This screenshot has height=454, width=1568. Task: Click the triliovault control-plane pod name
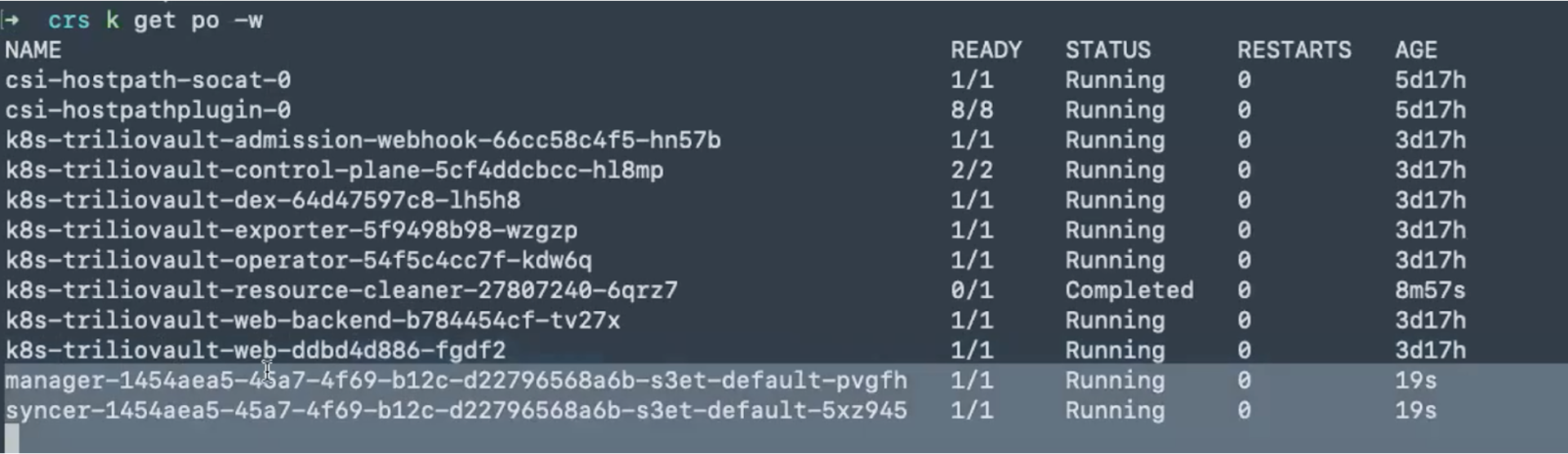pyautogui.click(x=334, y=171)
